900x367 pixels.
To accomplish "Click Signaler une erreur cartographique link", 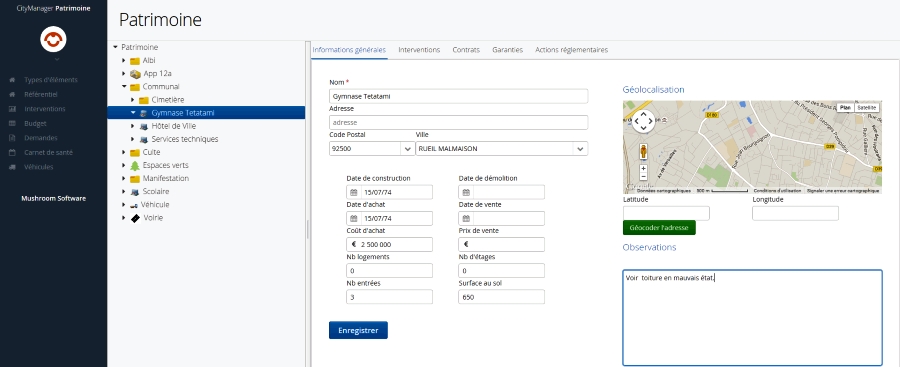I will (x=843, y=191).
